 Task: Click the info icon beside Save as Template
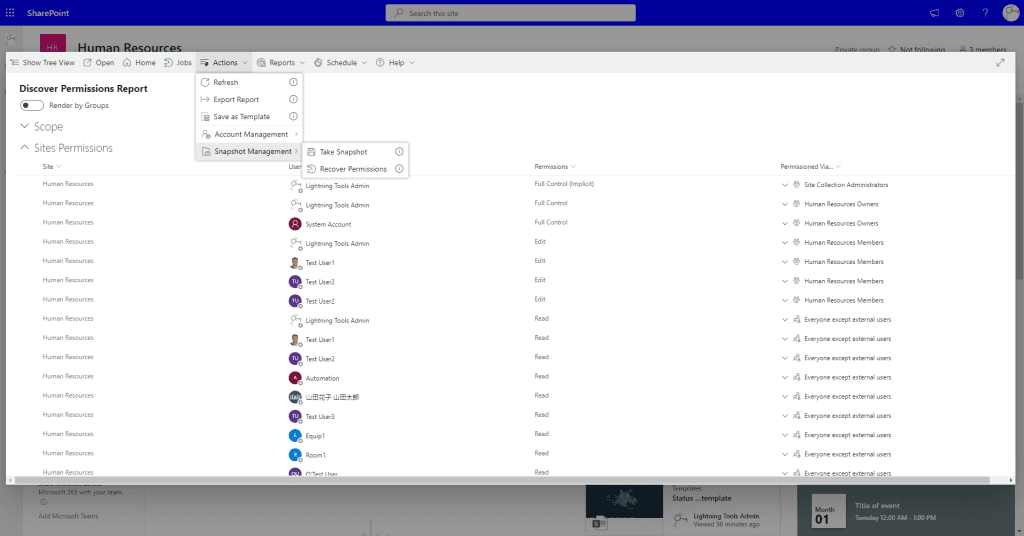pyautogui.click(x=293, y=117)
